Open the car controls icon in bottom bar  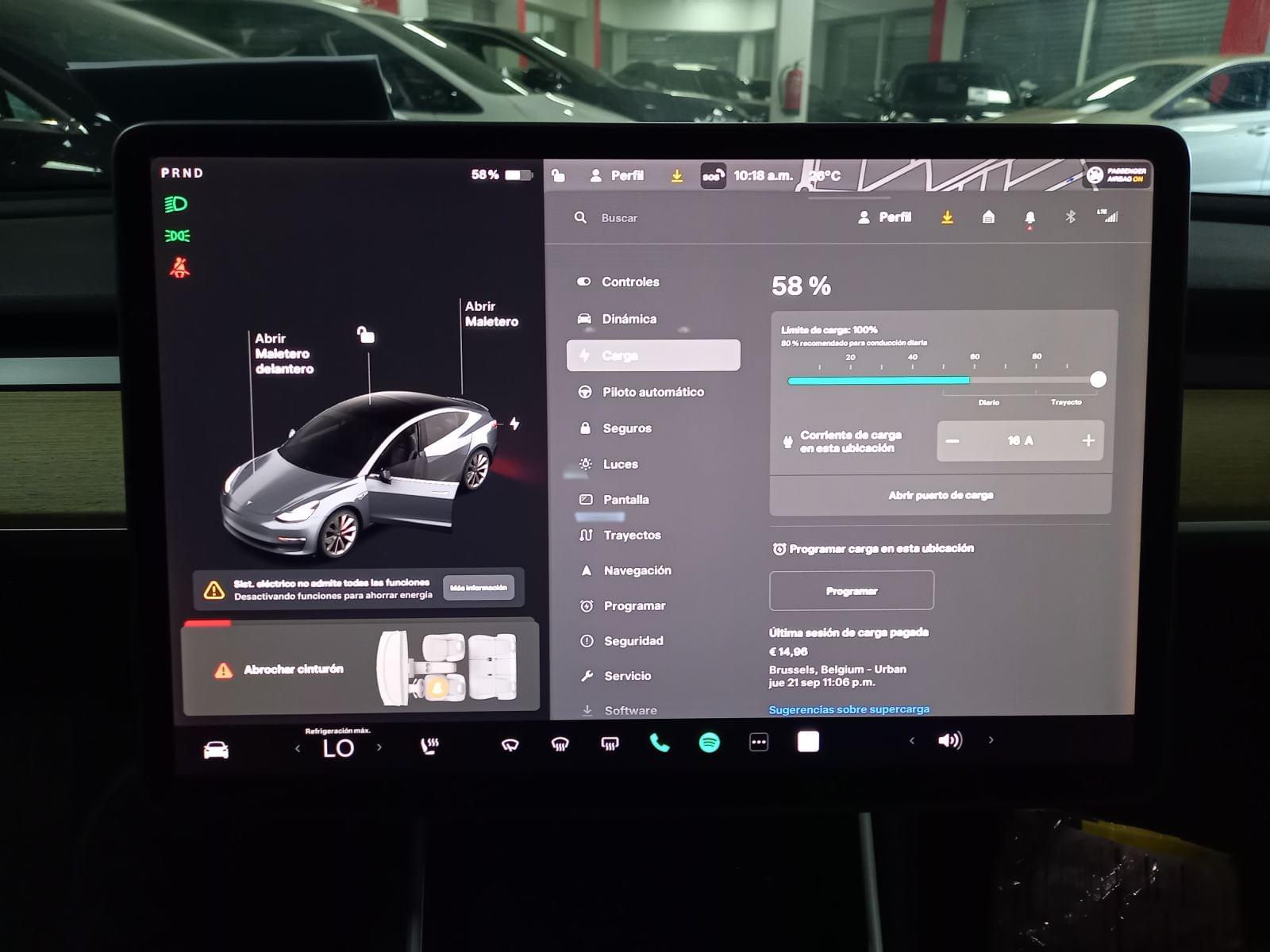pyautogui.click(x=216, y=749)
